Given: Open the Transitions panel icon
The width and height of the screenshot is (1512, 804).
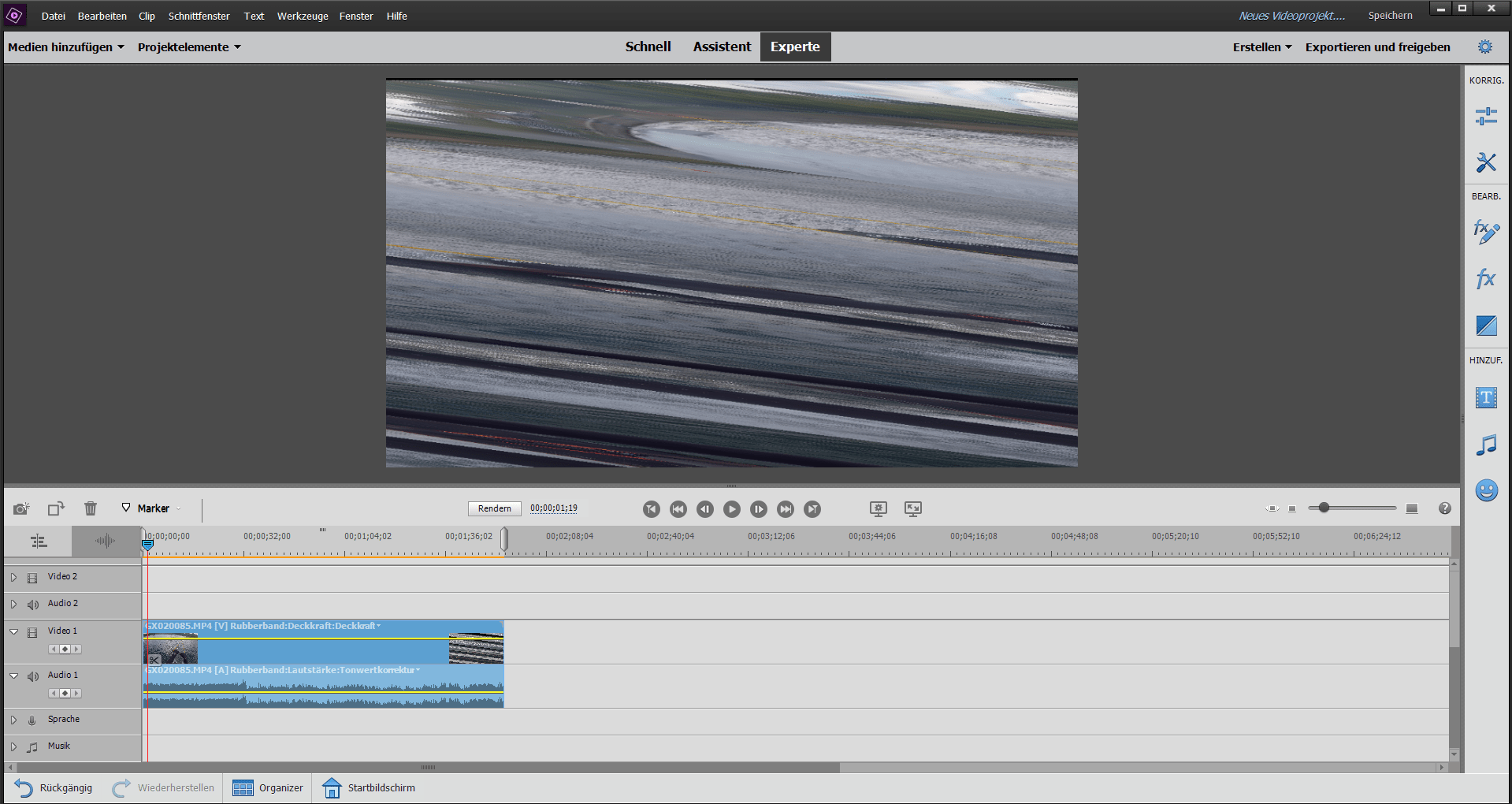Looking at the screenshot, I should click(1486, 326).
